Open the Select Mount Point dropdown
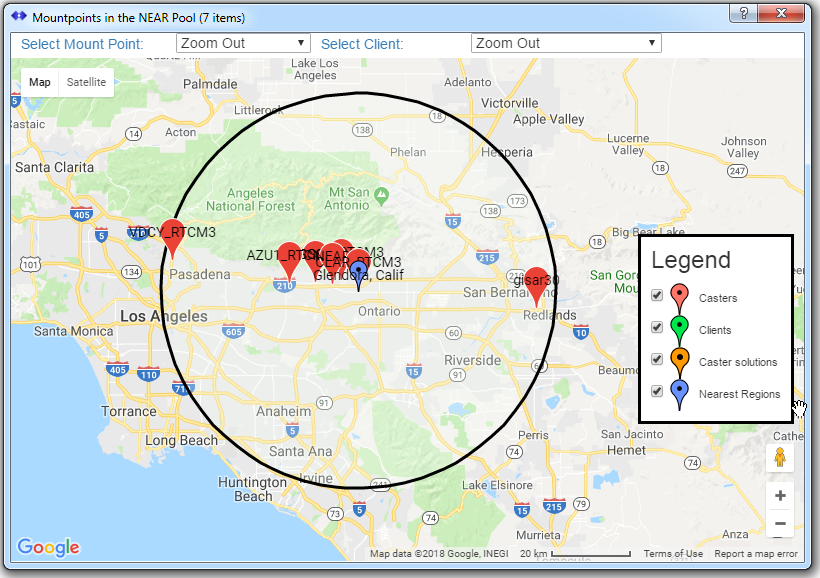The height and width of the screenshot is (578, 820). 243,43
